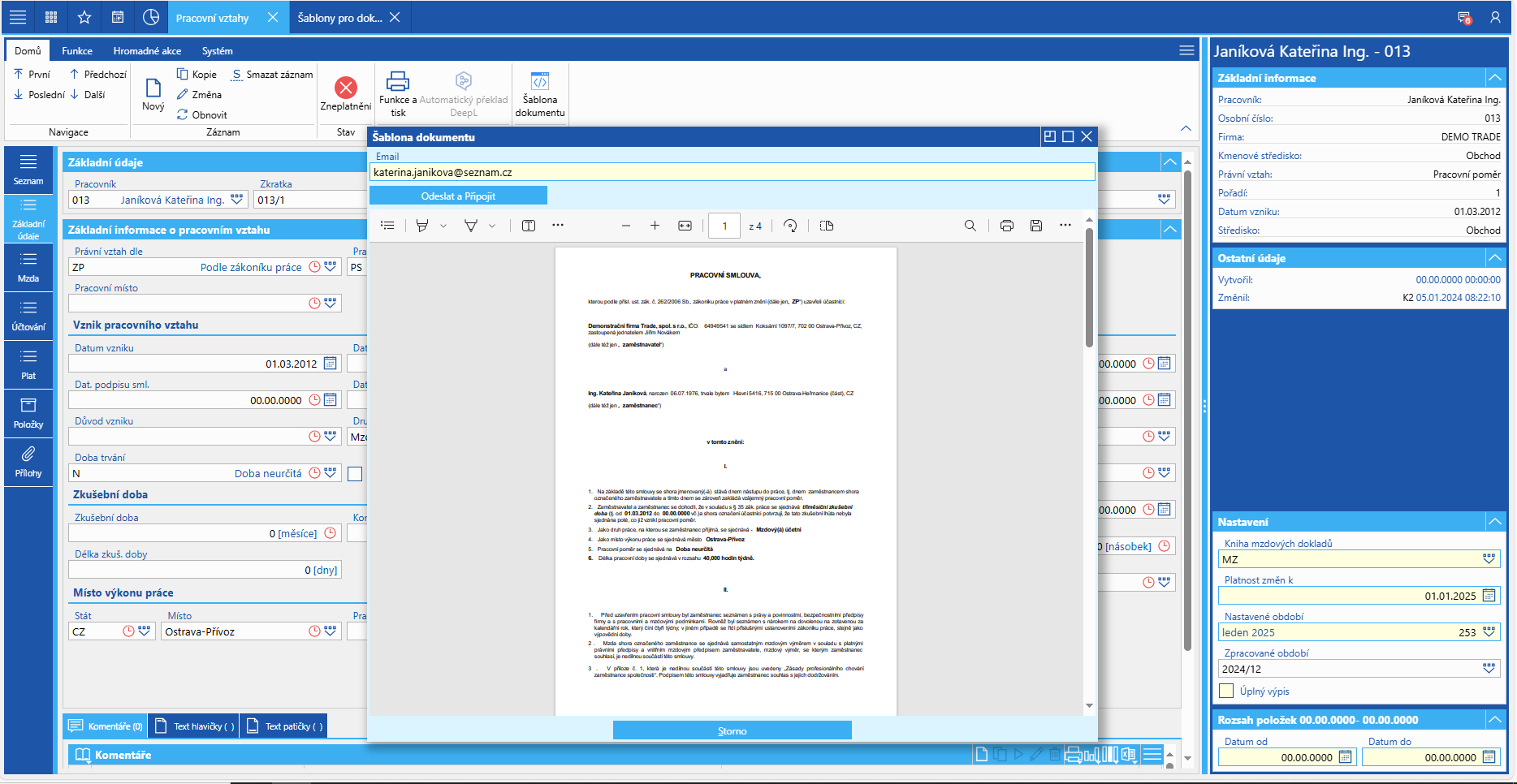Open the Položky sidebar section

click(28, 414)
